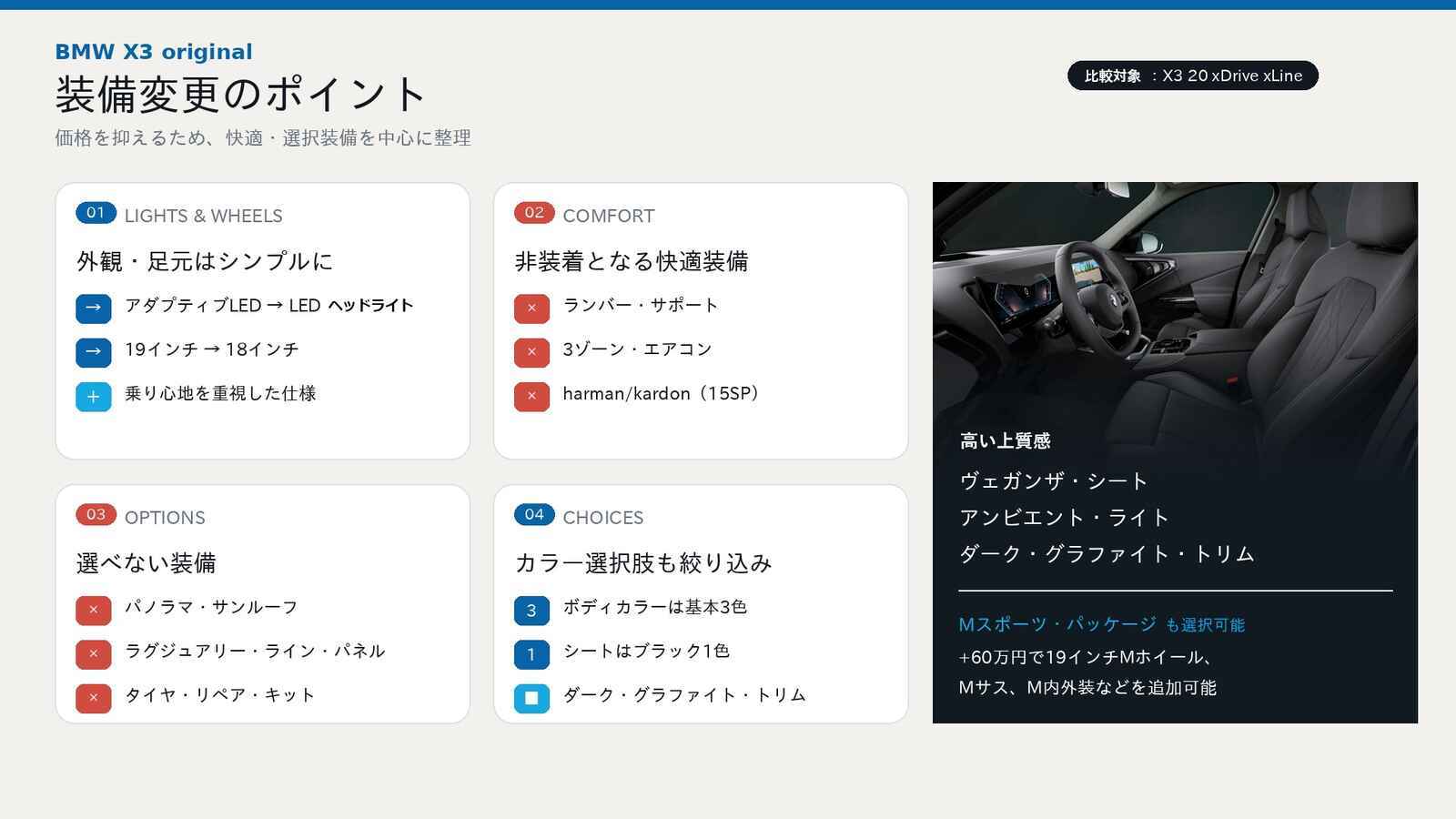Click the arrow icon beside 19インチ → 18インチ
1456x819 pixels.
[94, 352]
